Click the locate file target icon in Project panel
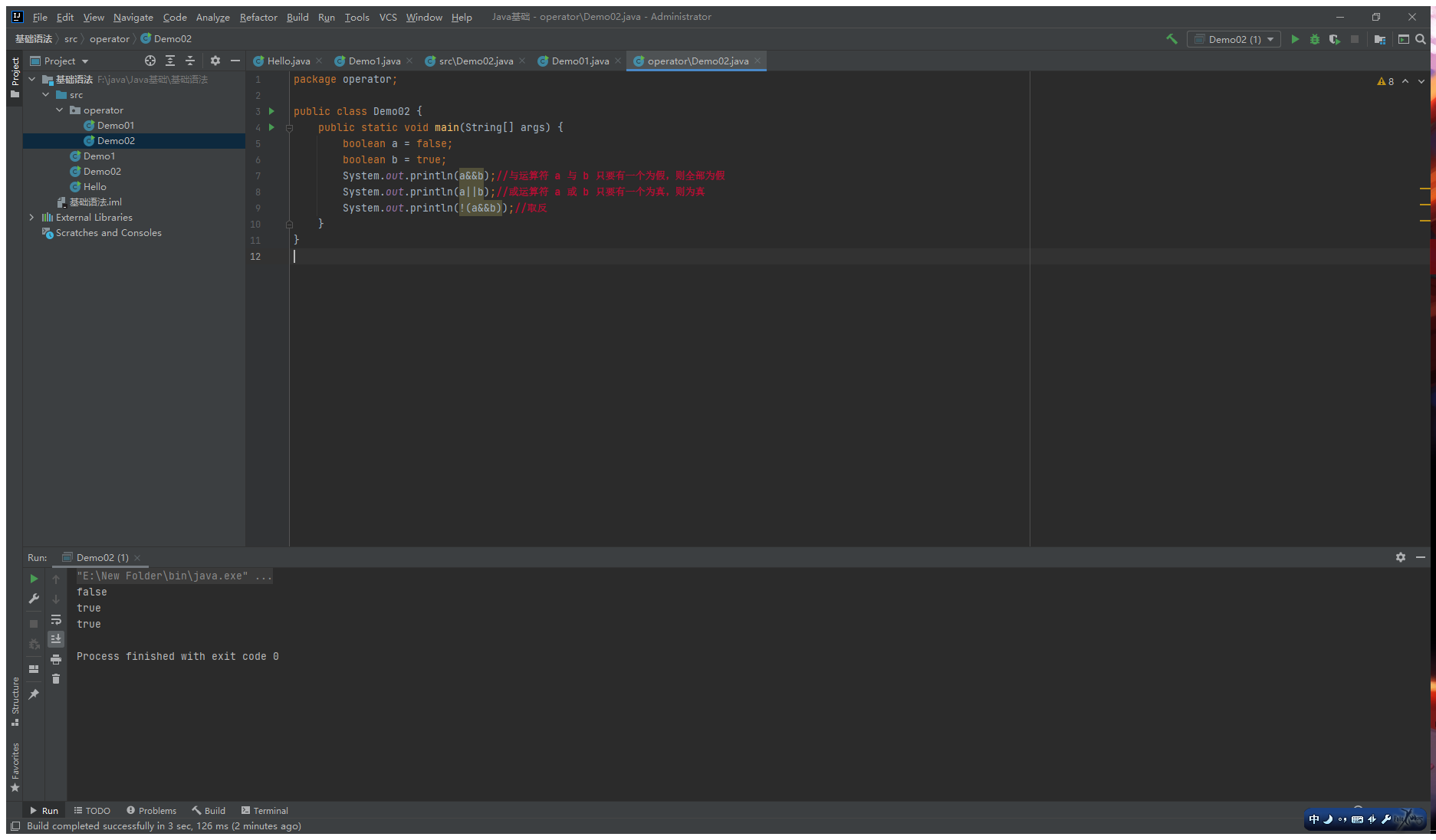 [150, 61]
